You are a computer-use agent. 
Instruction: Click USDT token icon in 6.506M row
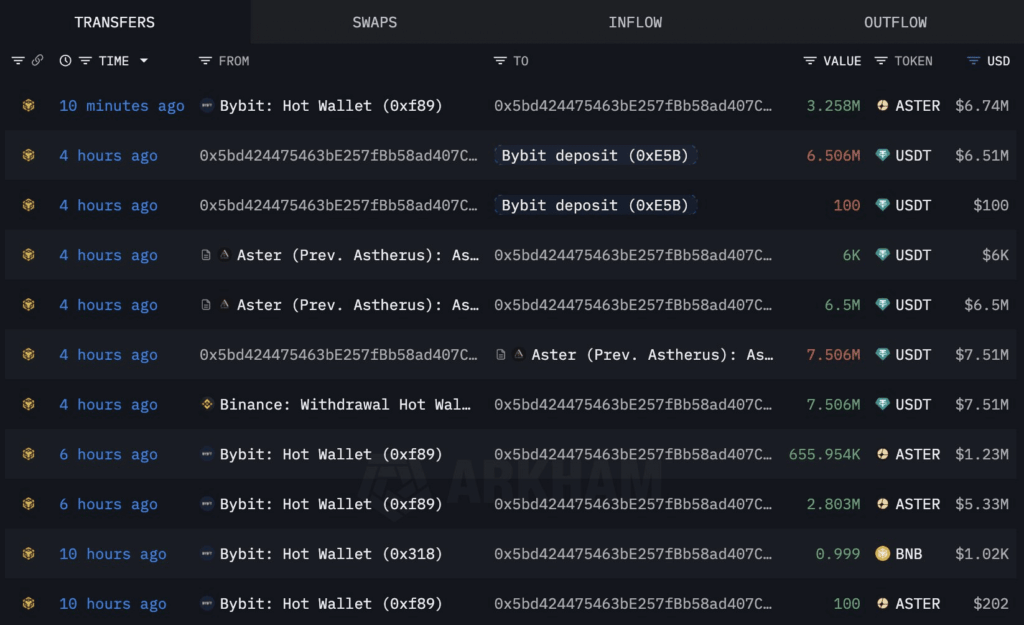point(882,156)
